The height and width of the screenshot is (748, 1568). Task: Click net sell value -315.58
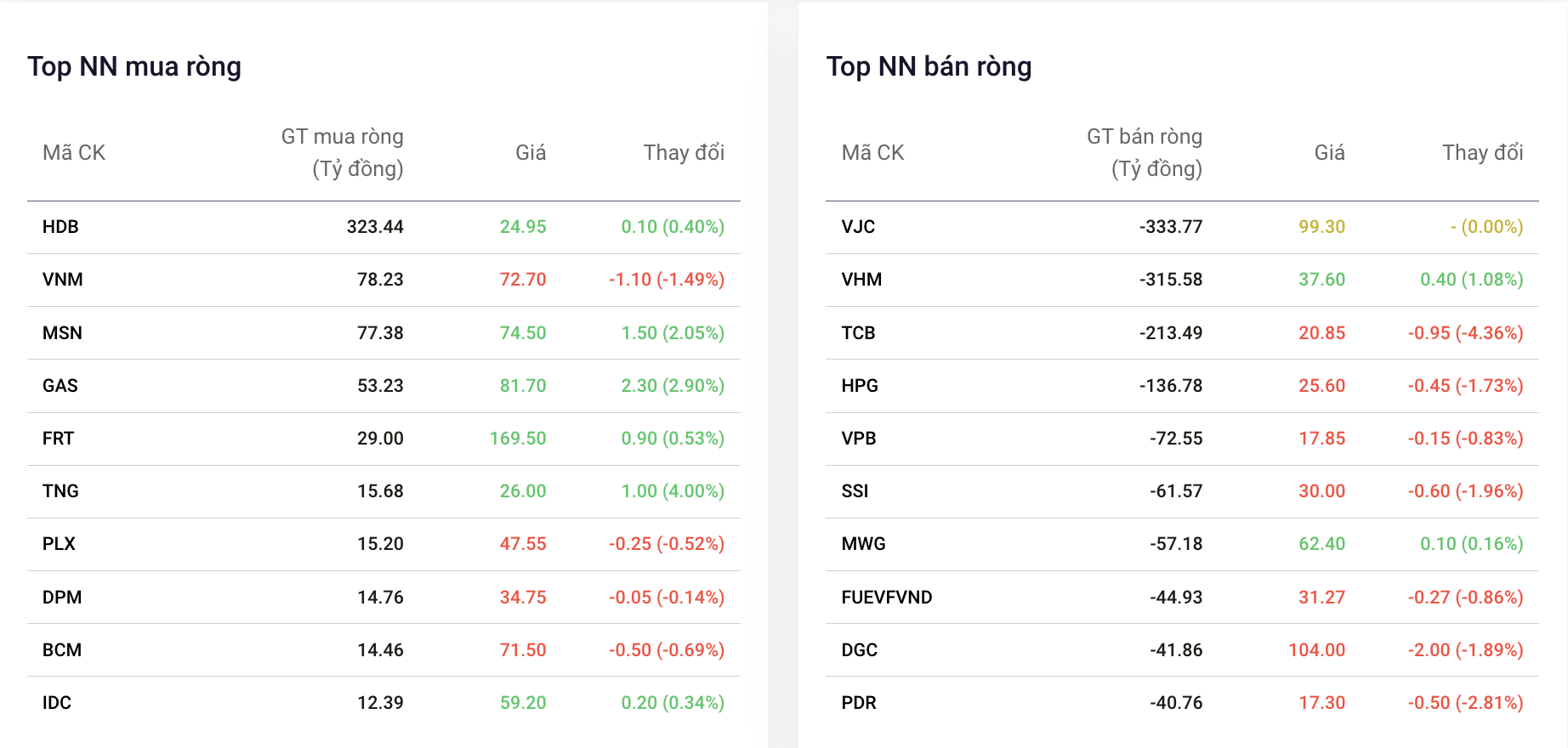pos(1171,280)
